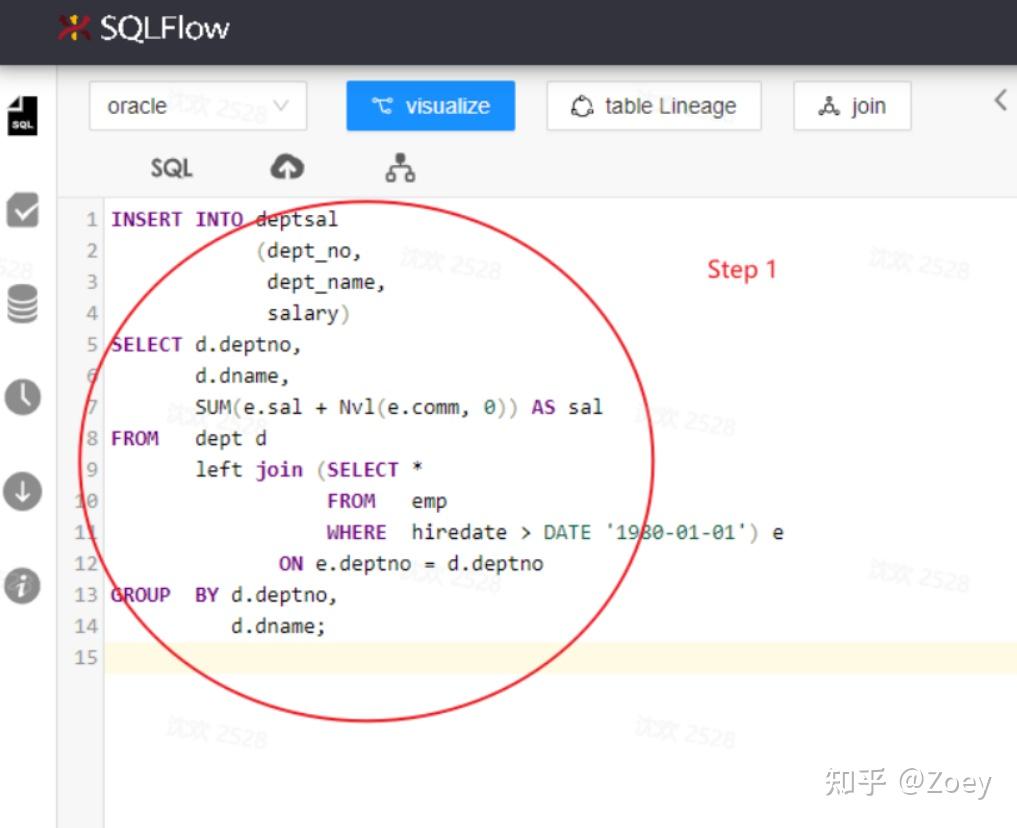Click line number 1 in the editor gutter

(91, 219)
